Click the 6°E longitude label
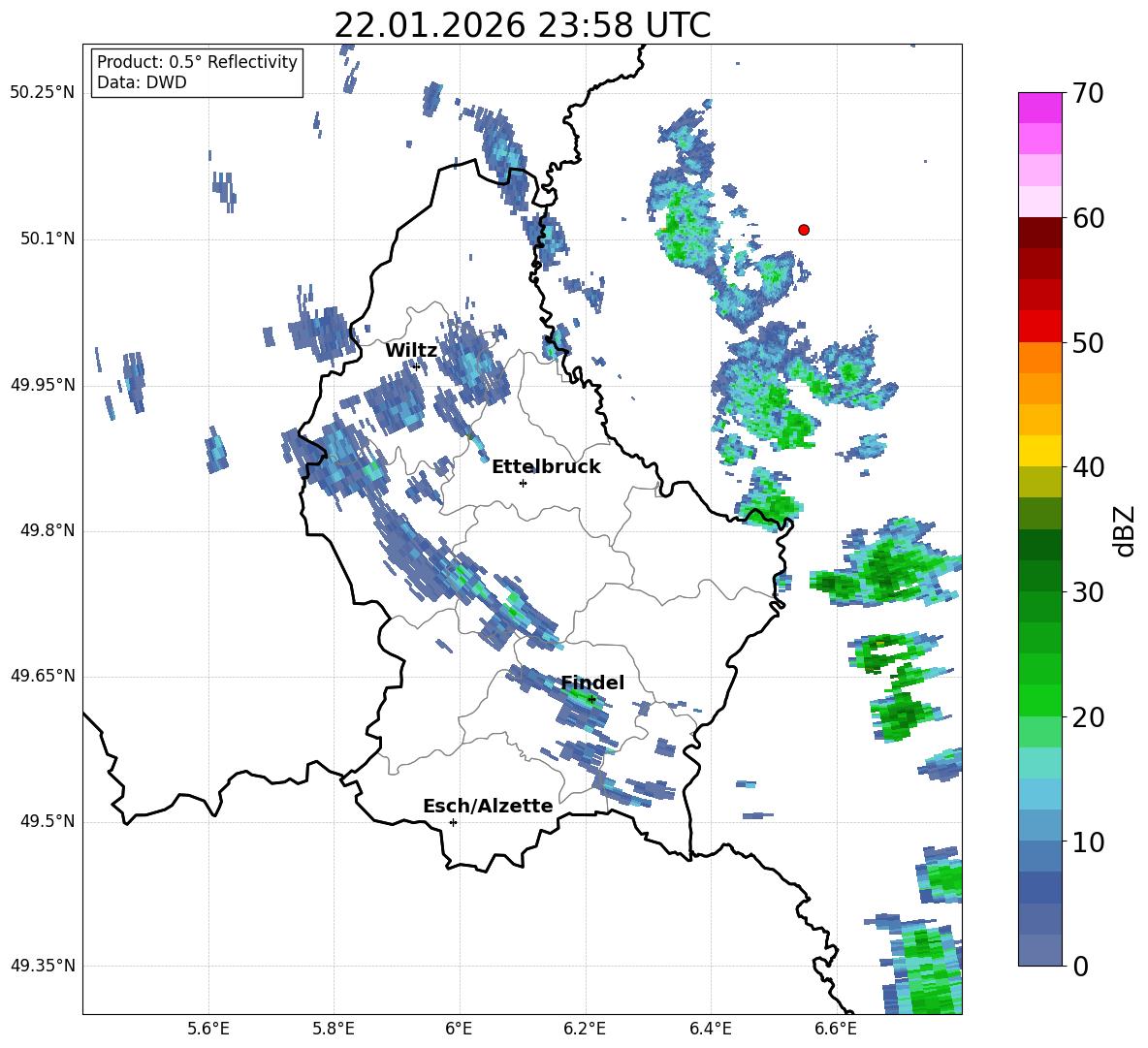 pyautogui.click(x=459, y=1029)
